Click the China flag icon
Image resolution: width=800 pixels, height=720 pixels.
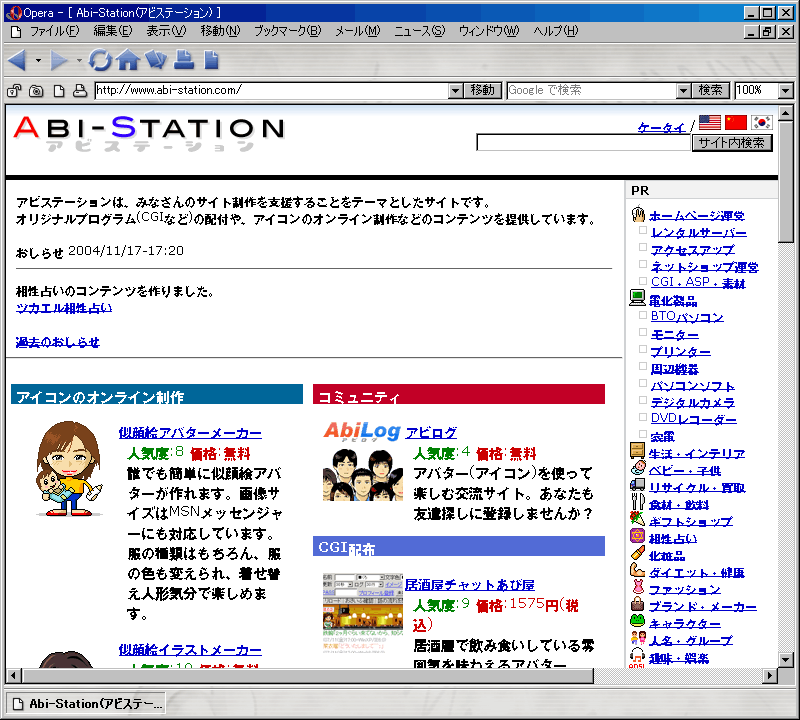tap(736, 122)
